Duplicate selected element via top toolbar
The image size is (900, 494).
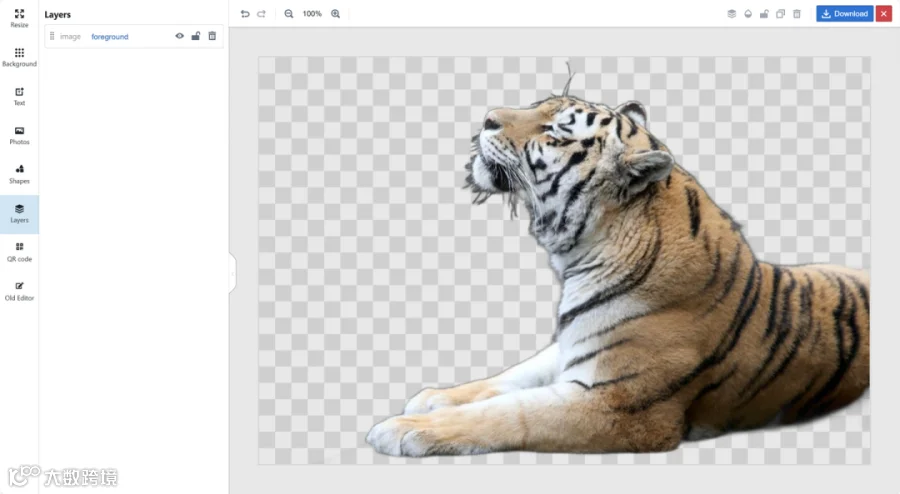[x=781, y=14]
